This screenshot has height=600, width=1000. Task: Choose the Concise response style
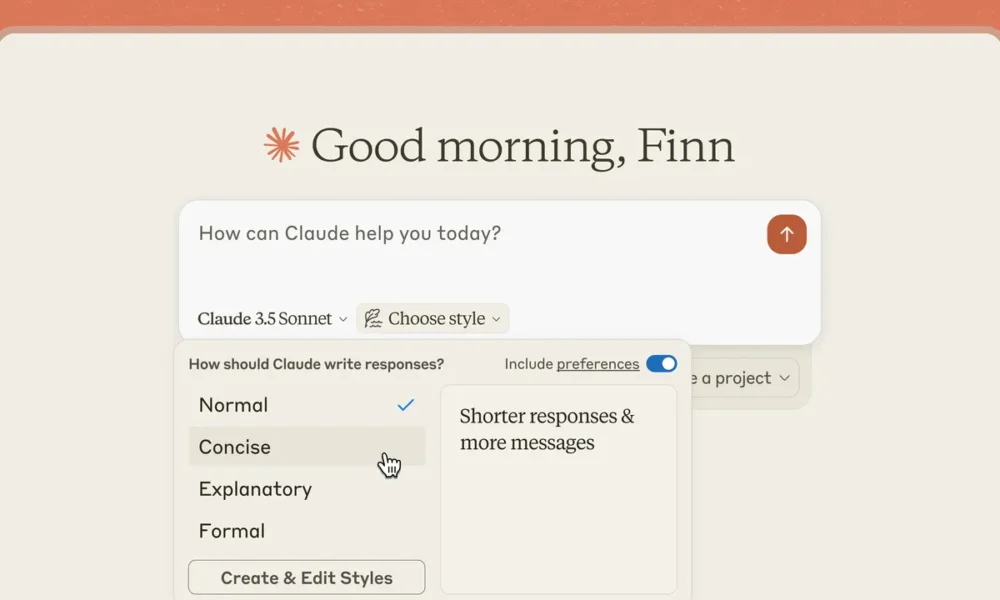coord(235,447)
